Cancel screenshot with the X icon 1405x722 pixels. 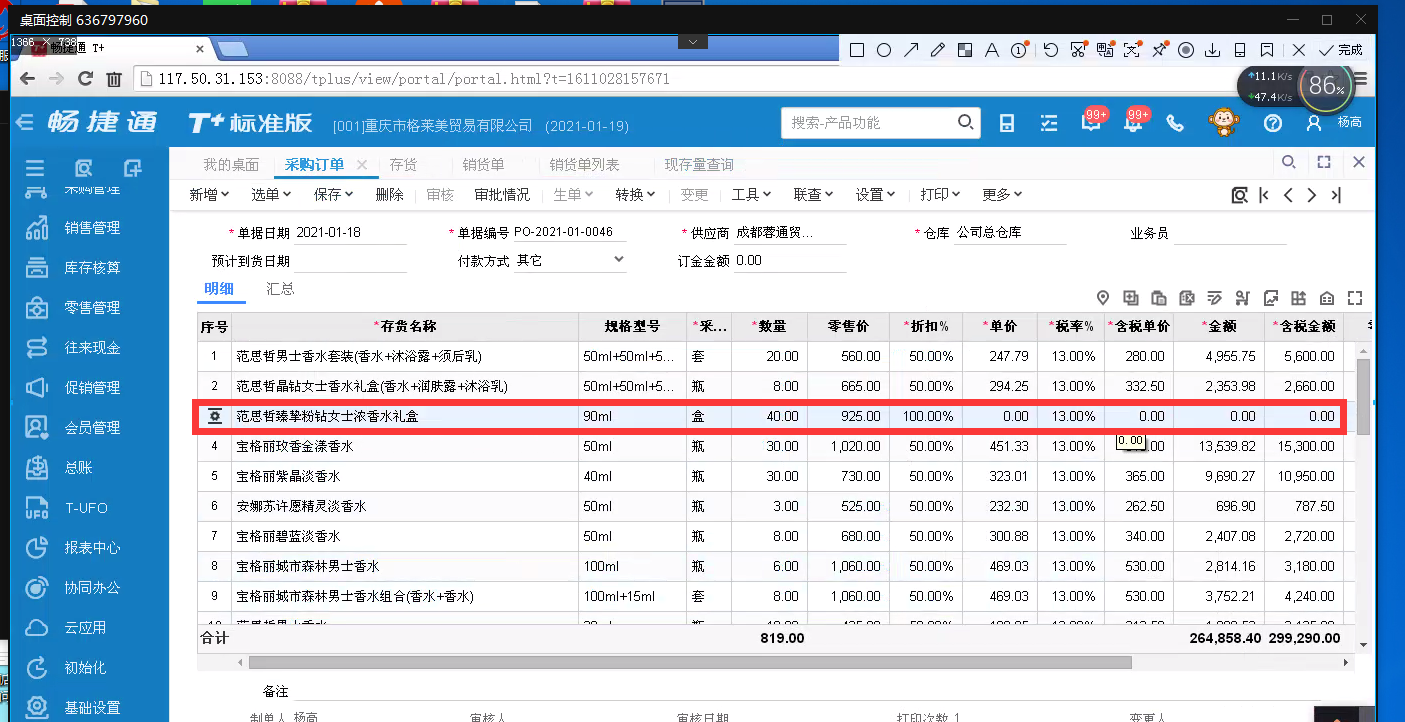click(x=1299, y=49)
